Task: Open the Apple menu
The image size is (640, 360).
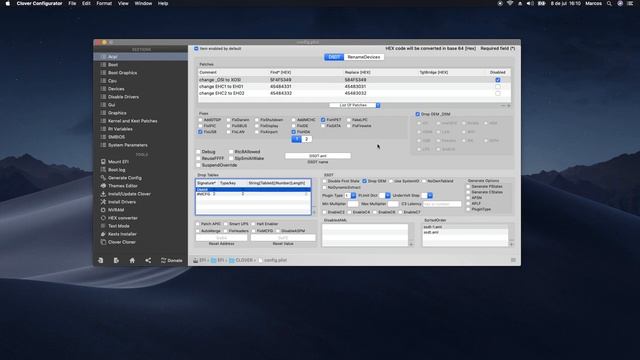Action: point(7,3)
